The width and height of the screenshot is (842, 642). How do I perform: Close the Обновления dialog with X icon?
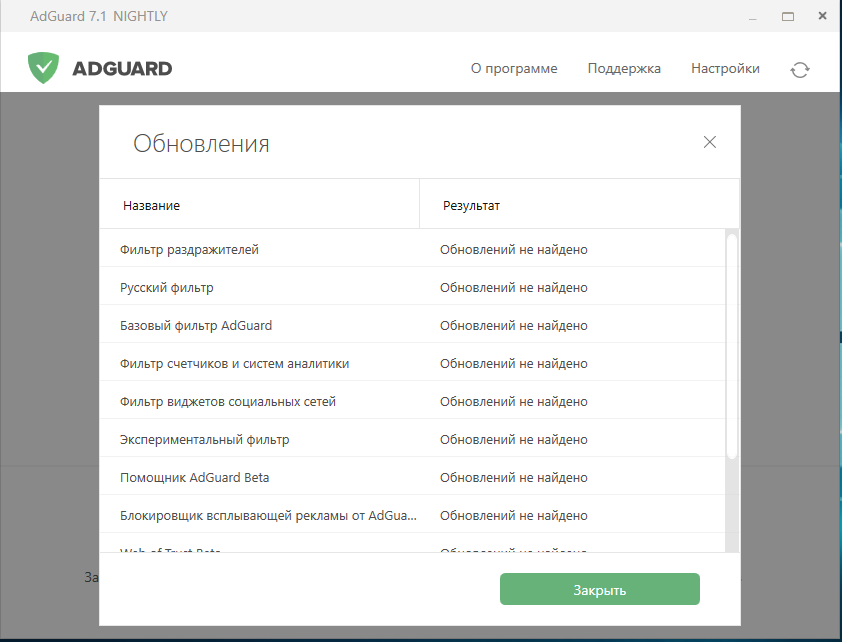coord(710,142)
